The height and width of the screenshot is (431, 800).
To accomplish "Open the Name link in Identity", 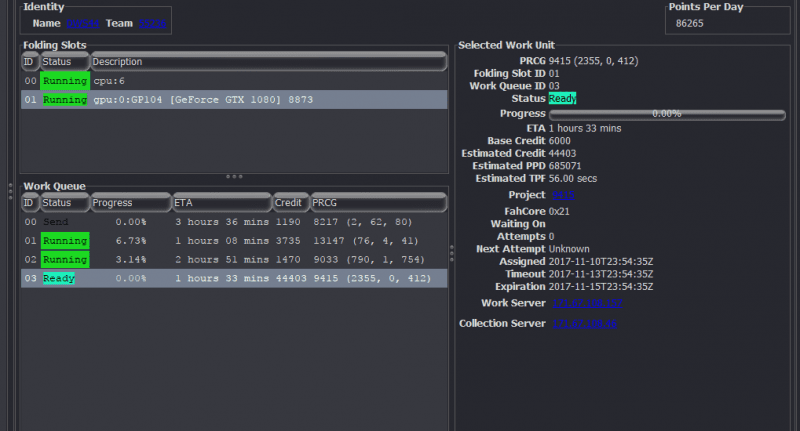I will point(83,23).
